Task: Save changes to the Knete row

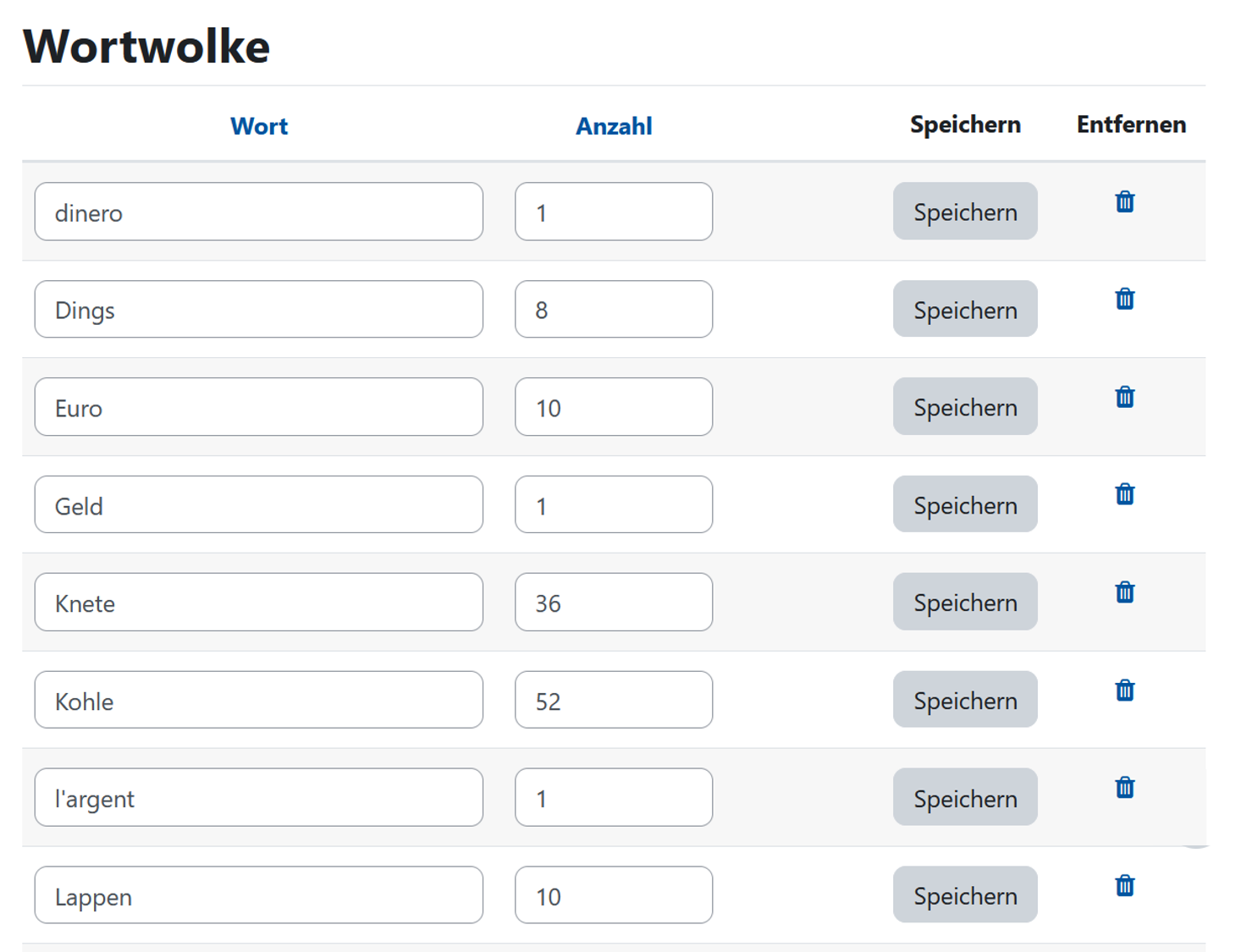Action: 965,603
